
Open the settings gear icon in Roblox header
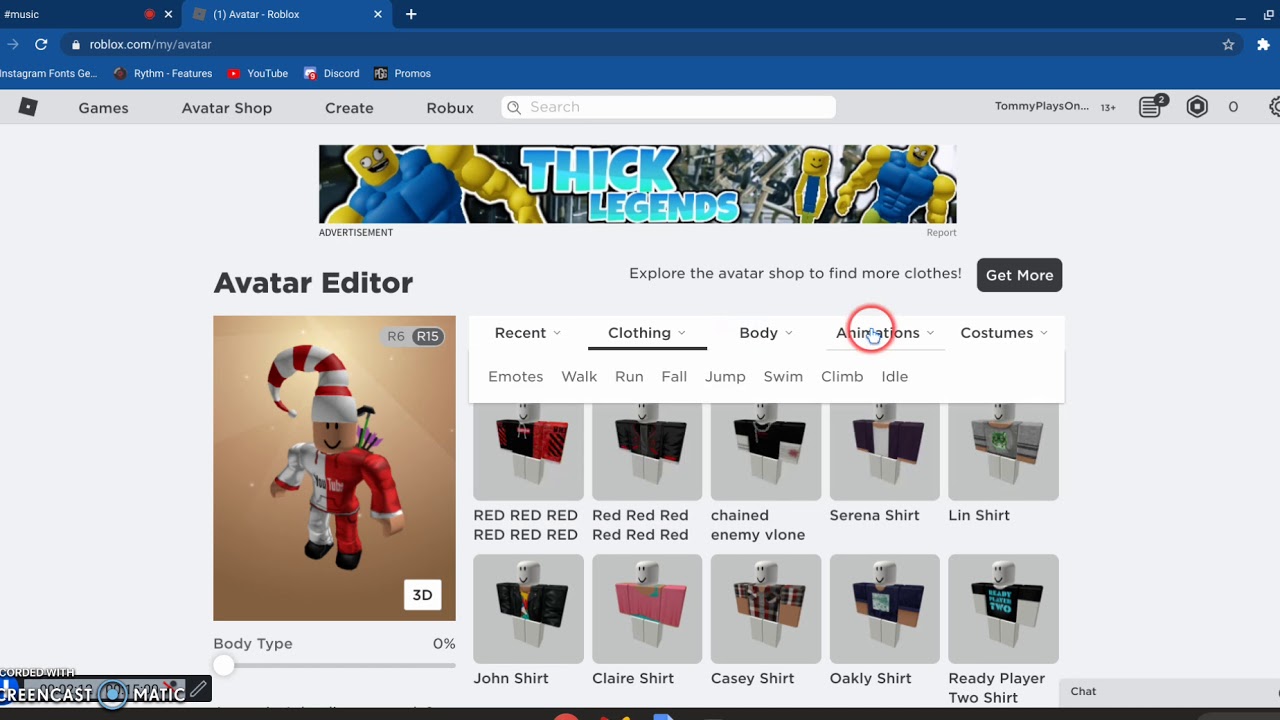(x=1274, y=107)
